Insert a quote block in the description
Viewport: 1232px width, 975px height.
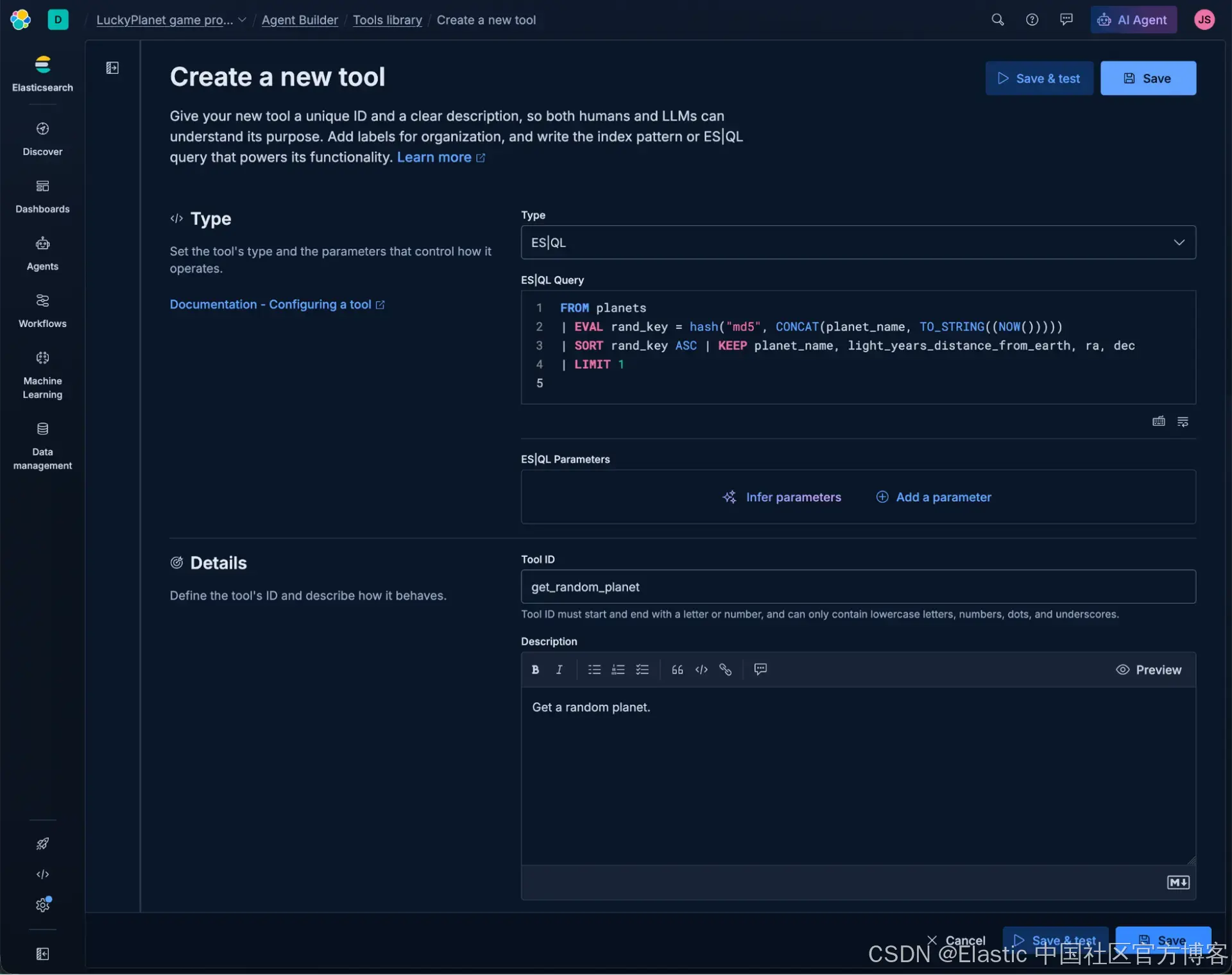tap(678, 669)
